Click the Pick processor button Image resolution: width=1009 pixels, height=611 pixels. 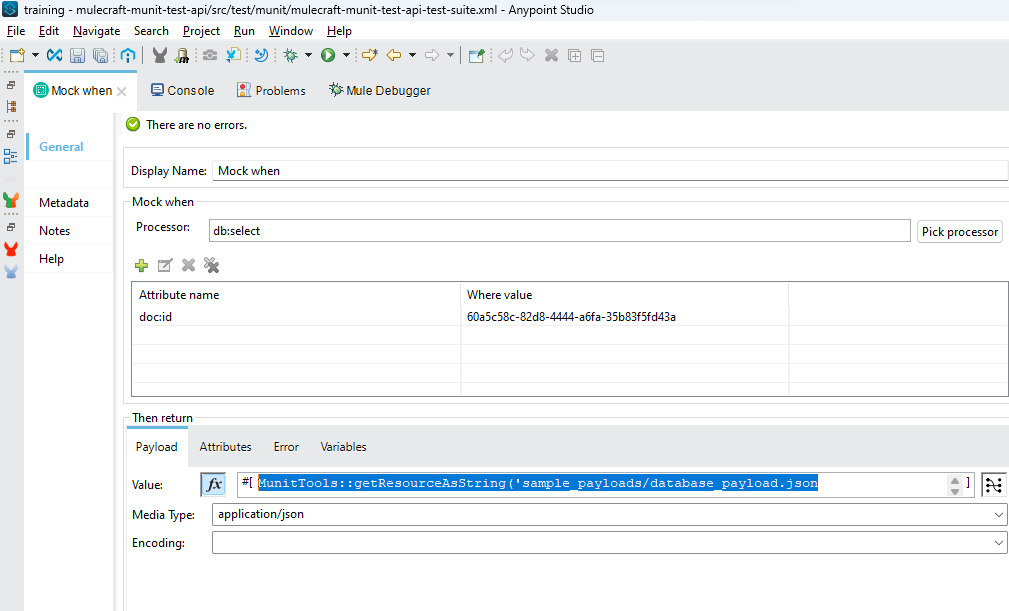coord(959,232)
